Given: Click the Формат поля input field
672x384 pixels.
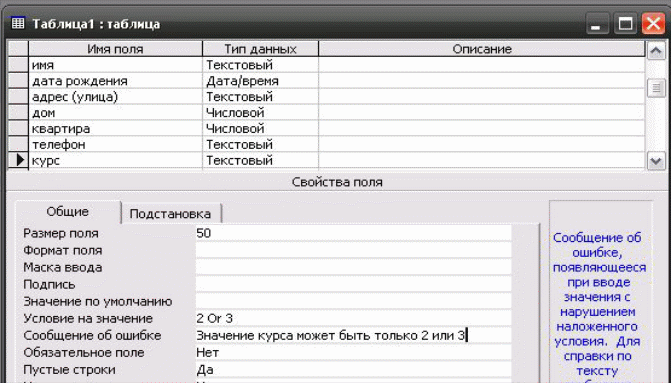Looking at the screenshot, I should coord(354,250).
